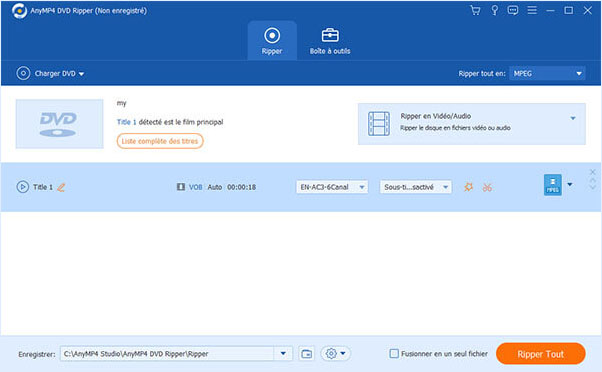Open the hamburger menu icon
This screenshot has width=602, height=372.
pyautogui.click(x=532, y=10)
